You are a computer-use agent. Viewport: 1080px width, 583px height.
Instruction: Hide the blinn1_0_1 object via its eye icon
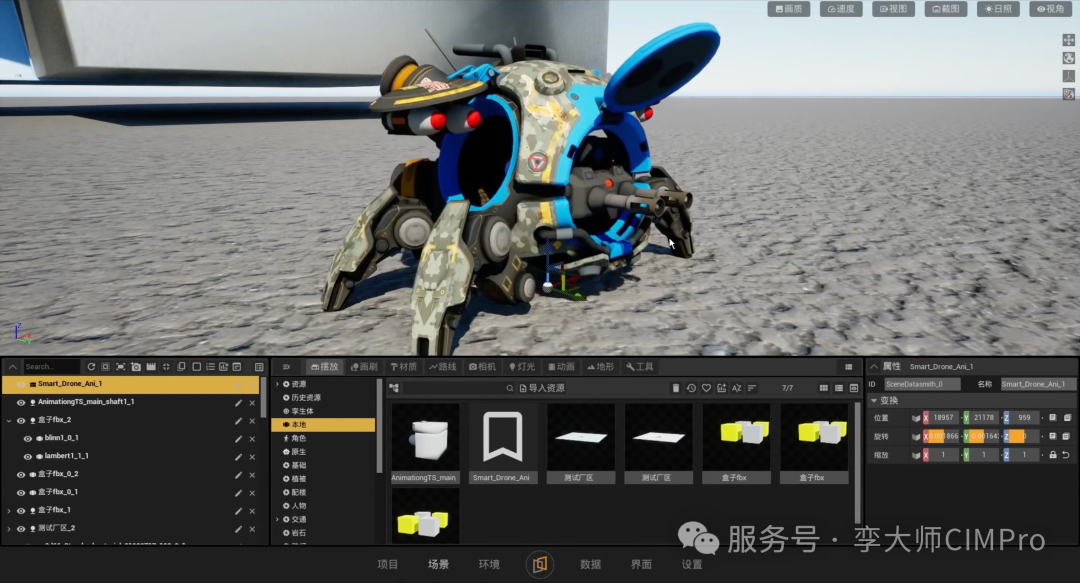coord(28,438)
